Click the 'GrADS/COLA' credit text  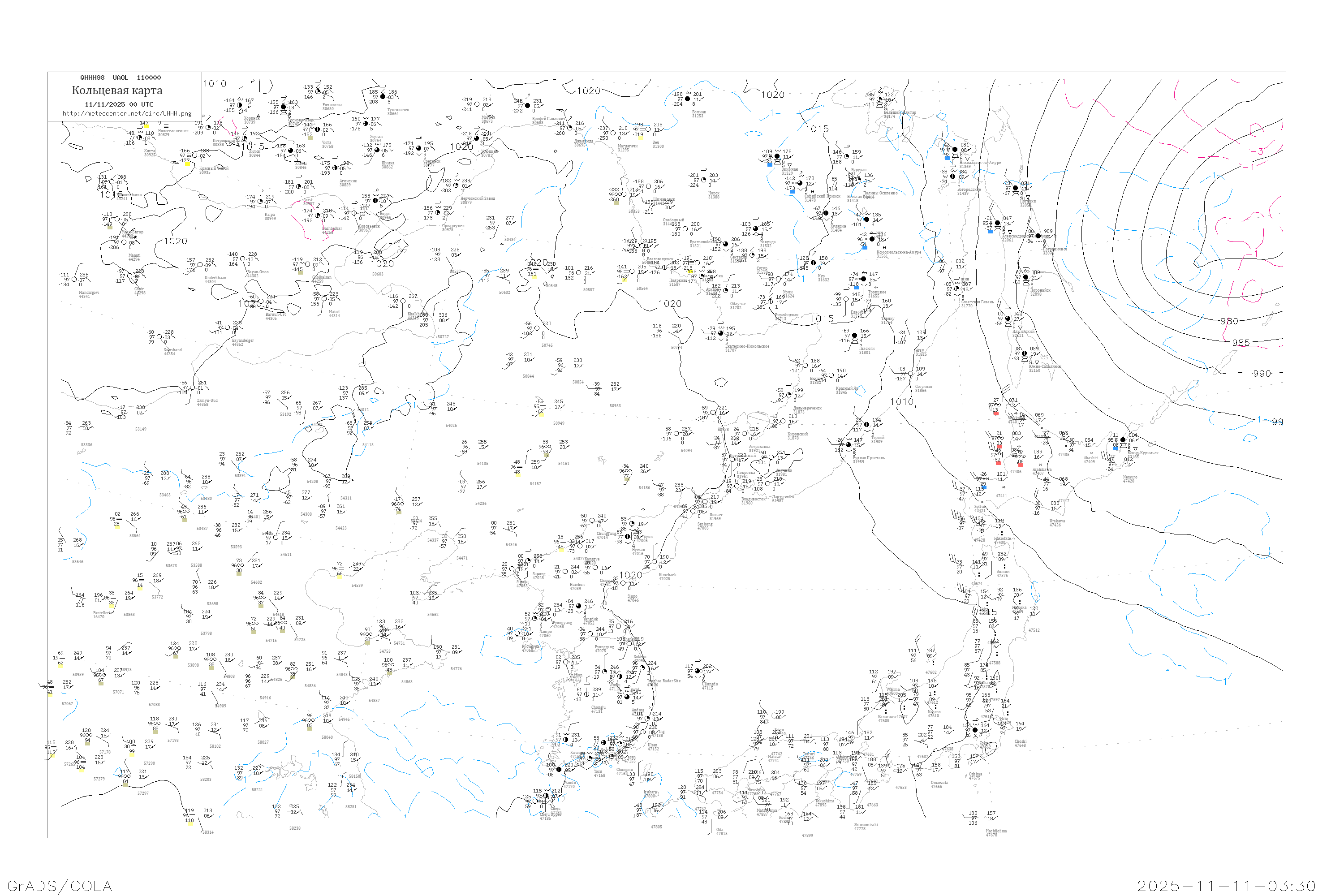click(x=60, y=886)
